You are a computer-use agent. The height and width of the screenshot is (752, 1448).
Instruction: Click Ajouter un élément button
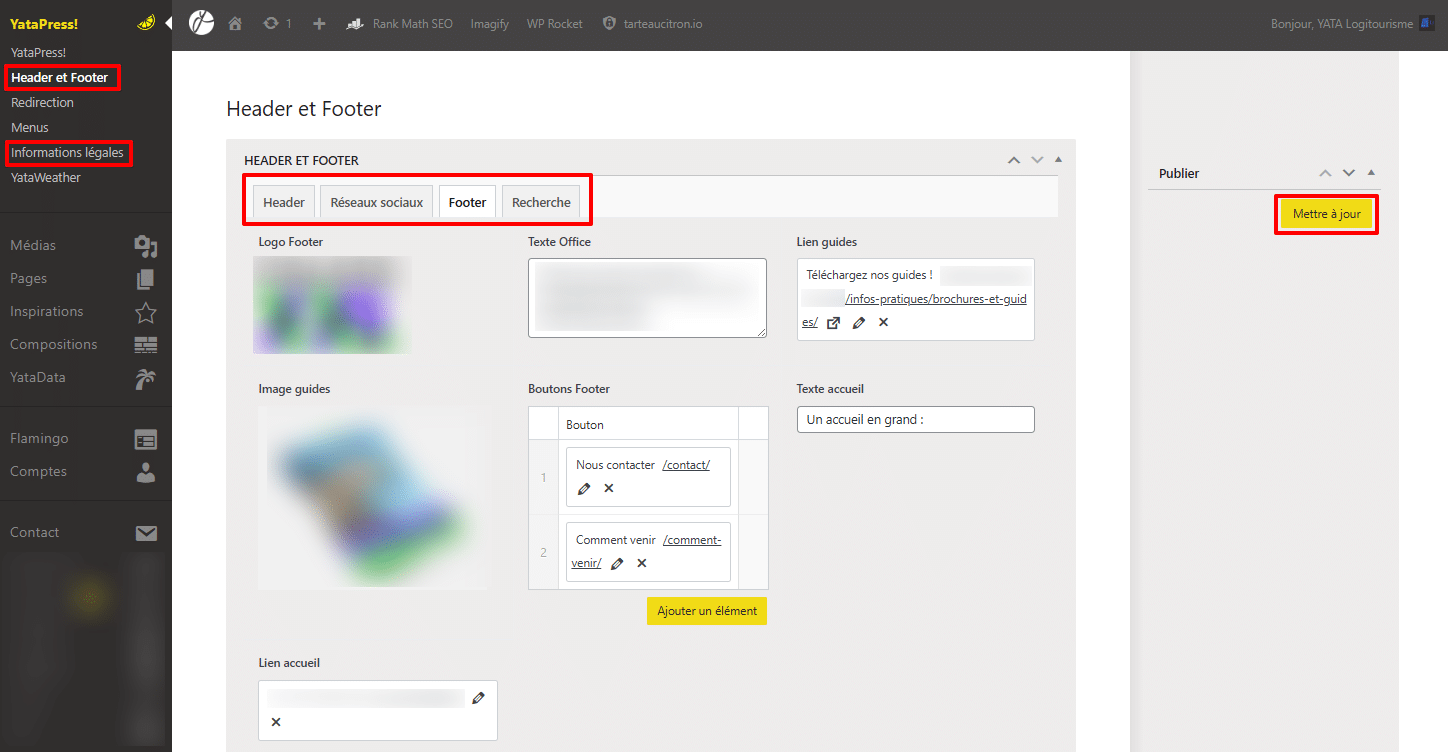tap(706, 610)
